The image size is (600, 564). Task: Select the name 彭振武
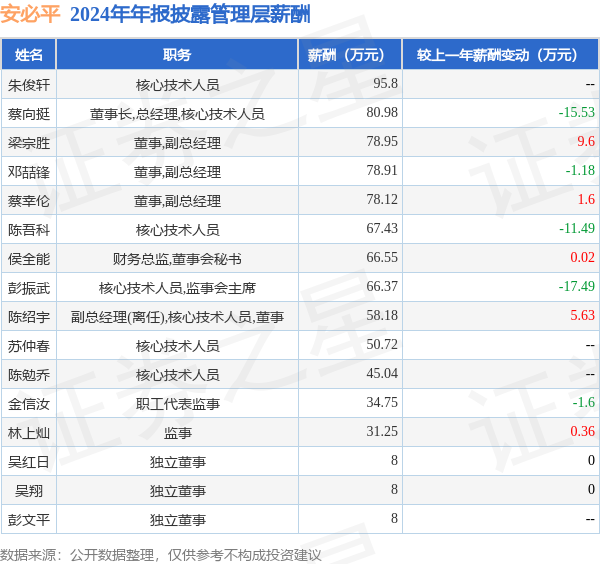tap(29, 288)
